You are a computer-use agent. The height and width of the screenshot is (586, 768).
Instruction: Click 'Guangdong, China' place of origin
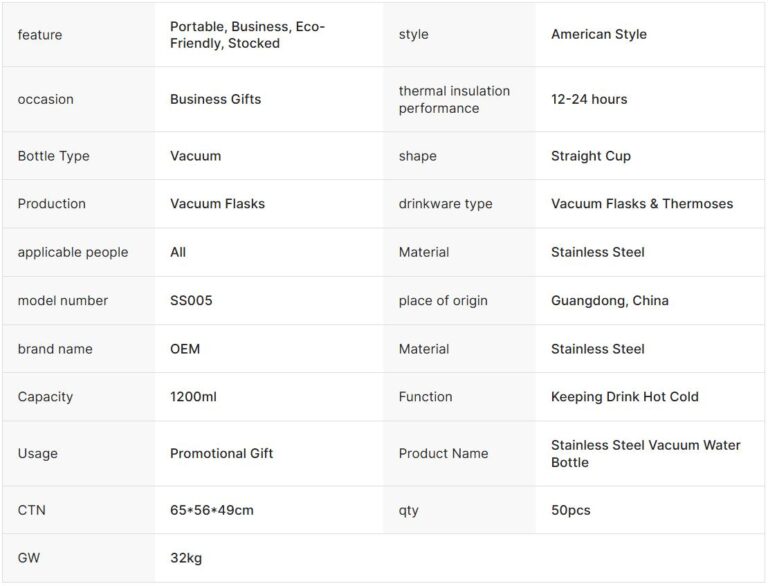click(609, 300)
